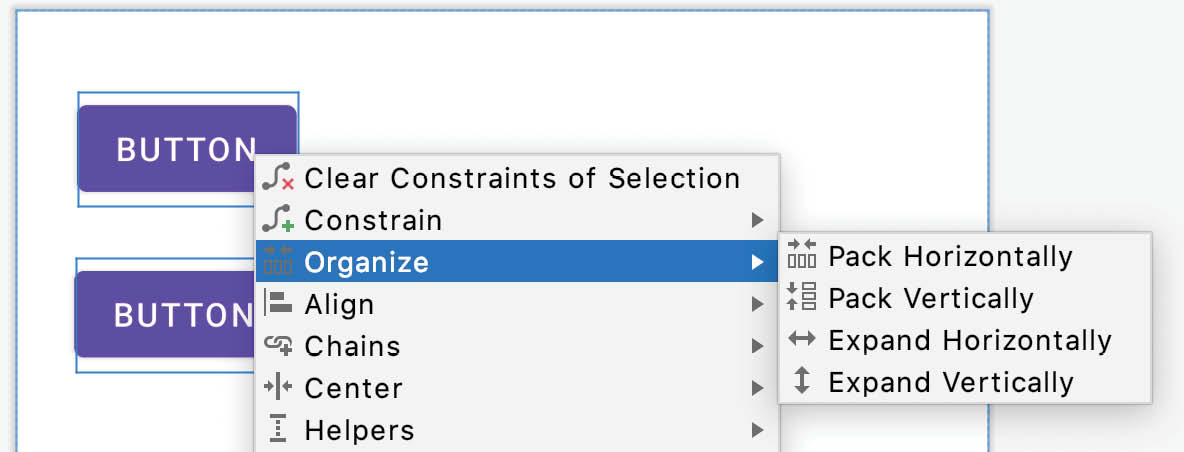Image resolution: width=1184 pixels, height=452 pixels.
Task: Click the Organize menu icon
Action: pos(278,261)
